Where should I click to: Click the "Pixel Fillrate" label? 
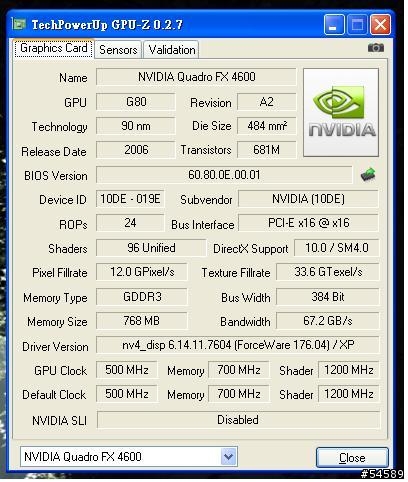[x=60, y=273]
